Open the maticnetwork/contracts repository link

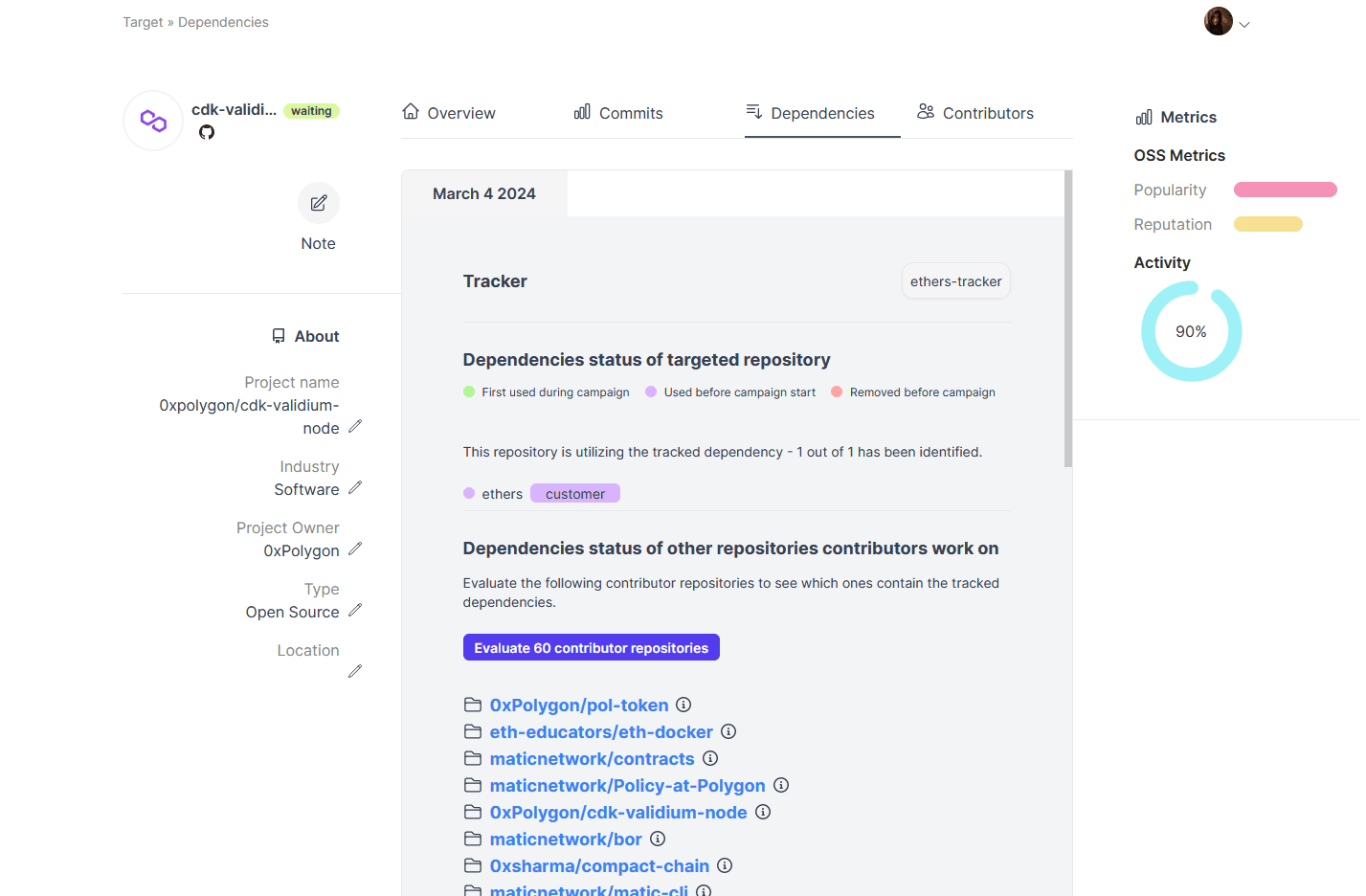click(x=593, y=758)
